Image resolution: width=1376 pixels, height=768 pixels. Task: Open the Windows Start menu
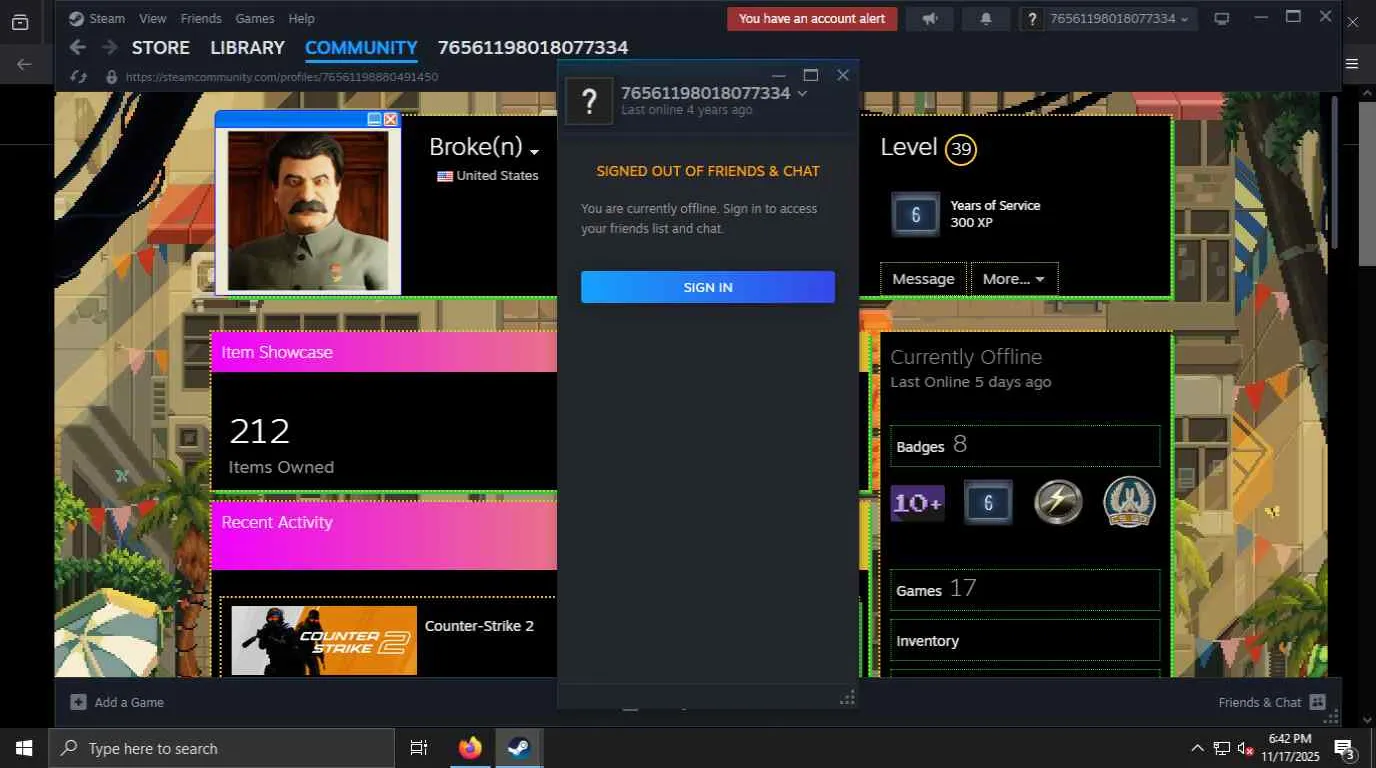click(23, 748)
